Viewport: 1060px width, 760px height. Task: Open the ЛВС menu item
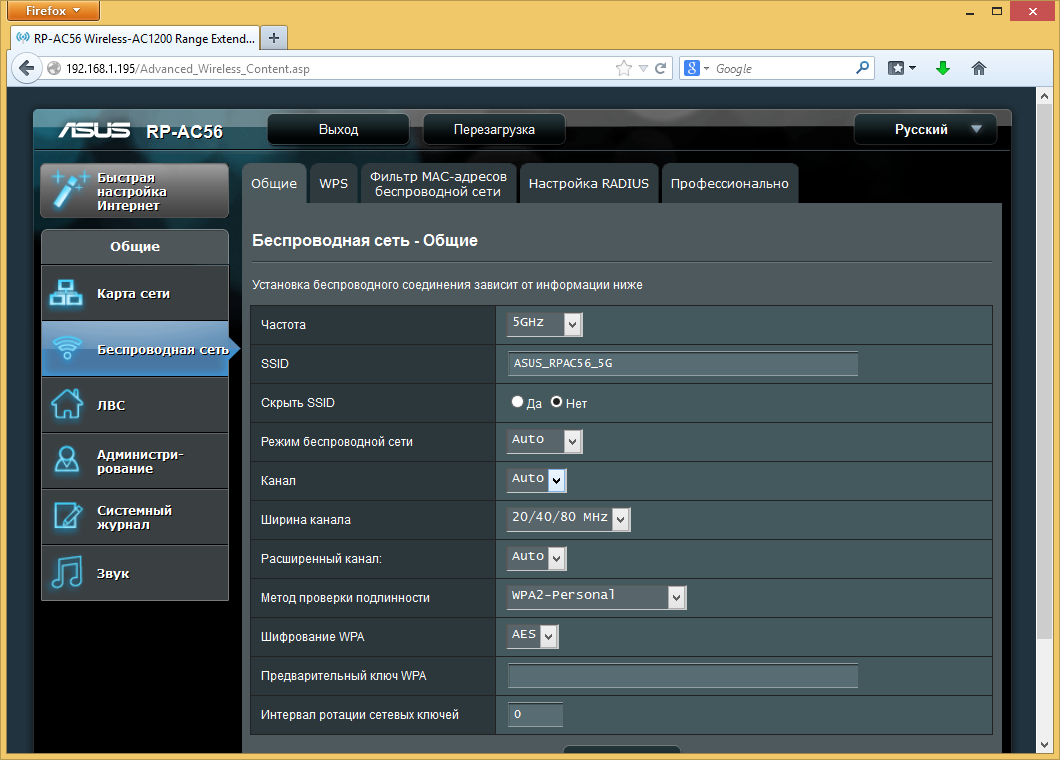pyautogui.click(x=135, y=405)
